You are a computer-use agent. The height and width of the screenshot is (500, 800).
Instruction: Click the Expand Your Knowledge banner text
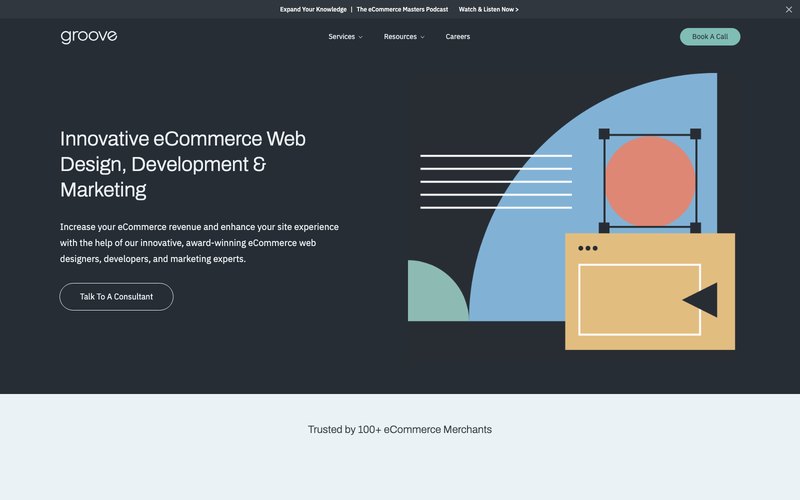[313, 9]
